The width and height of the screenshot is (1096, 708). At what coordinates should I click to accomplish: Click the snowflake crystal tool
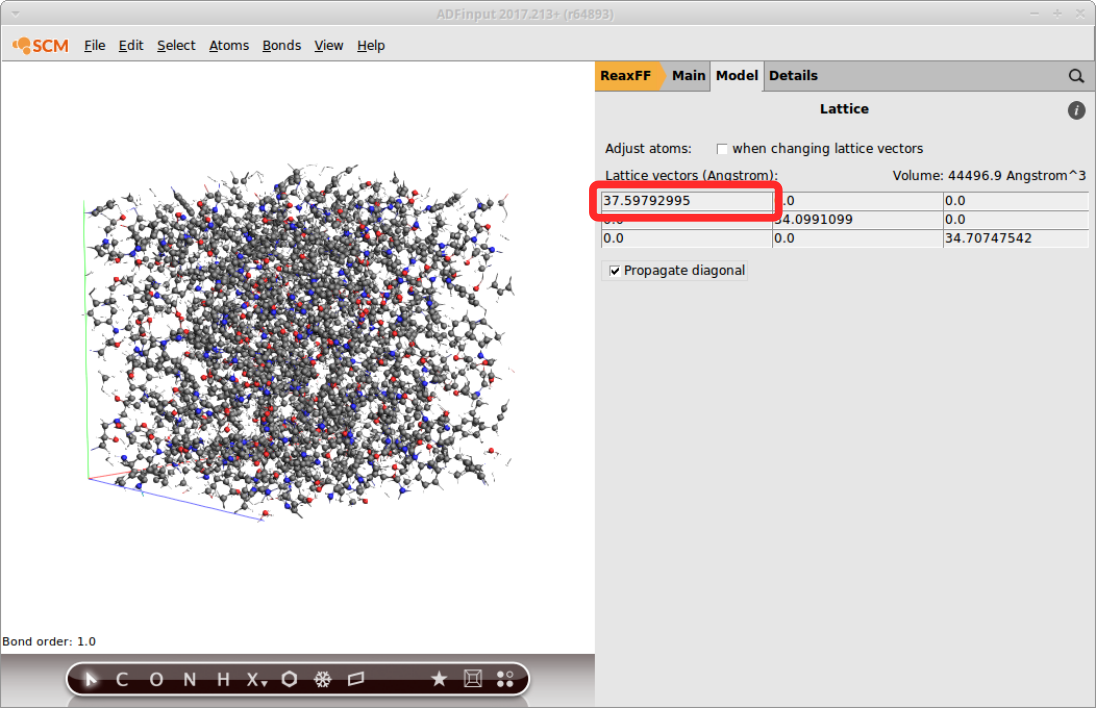point(322,680)
